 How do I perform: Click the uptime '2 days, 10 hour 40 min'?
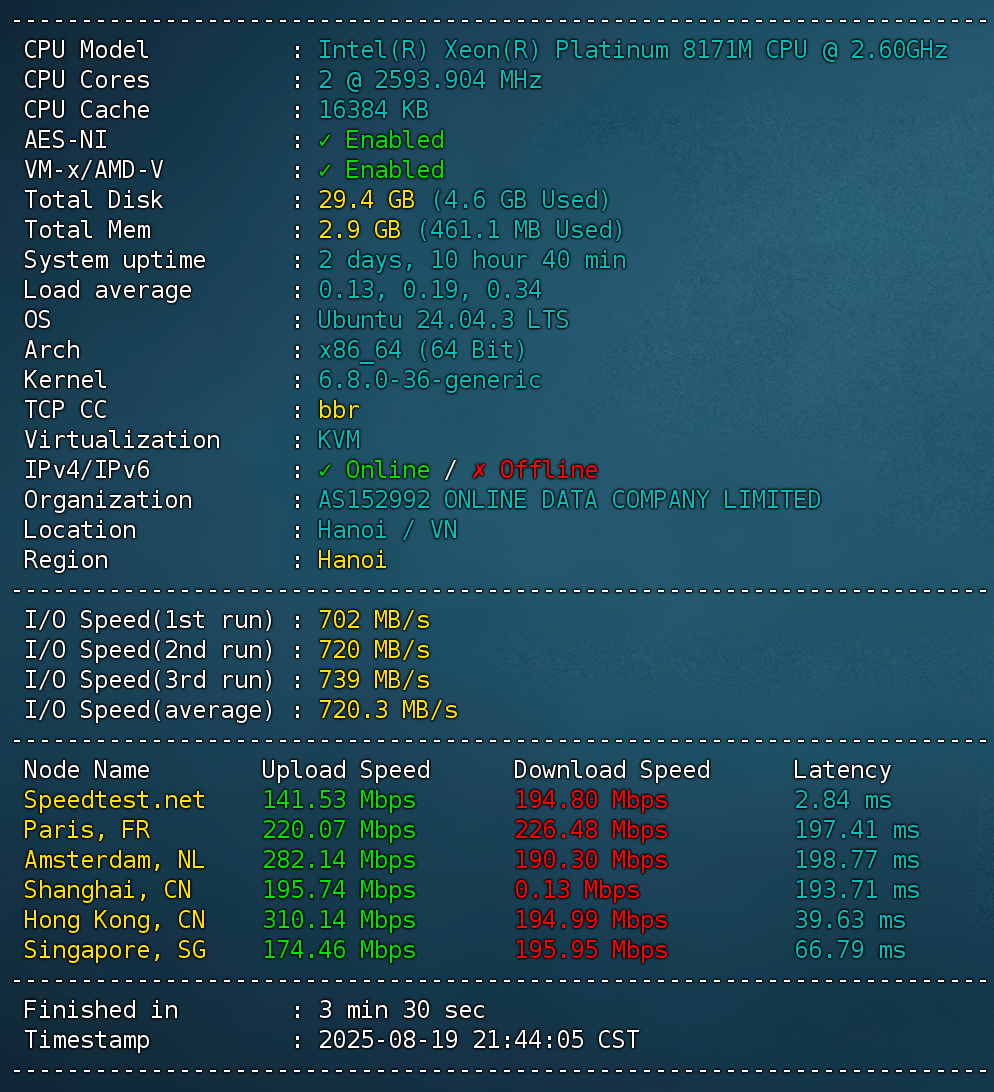coord(472,260)
